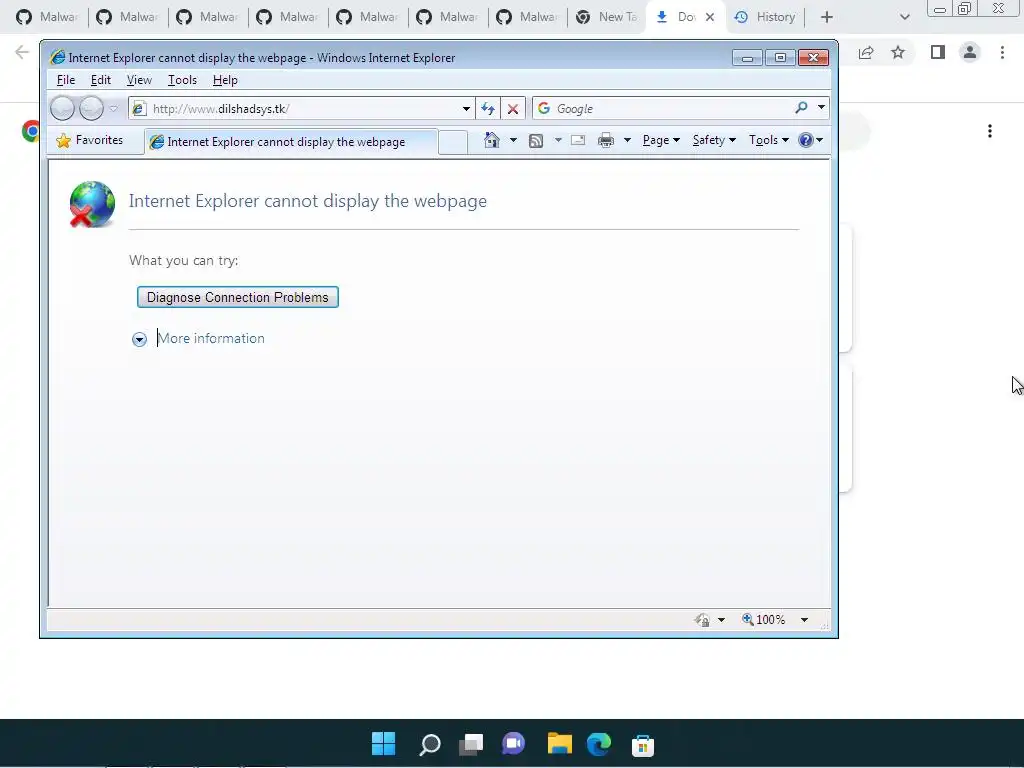Click Chrome back arrow
Image resolution: width=1024 pixels, height=768 pixels.
point(22,52)
